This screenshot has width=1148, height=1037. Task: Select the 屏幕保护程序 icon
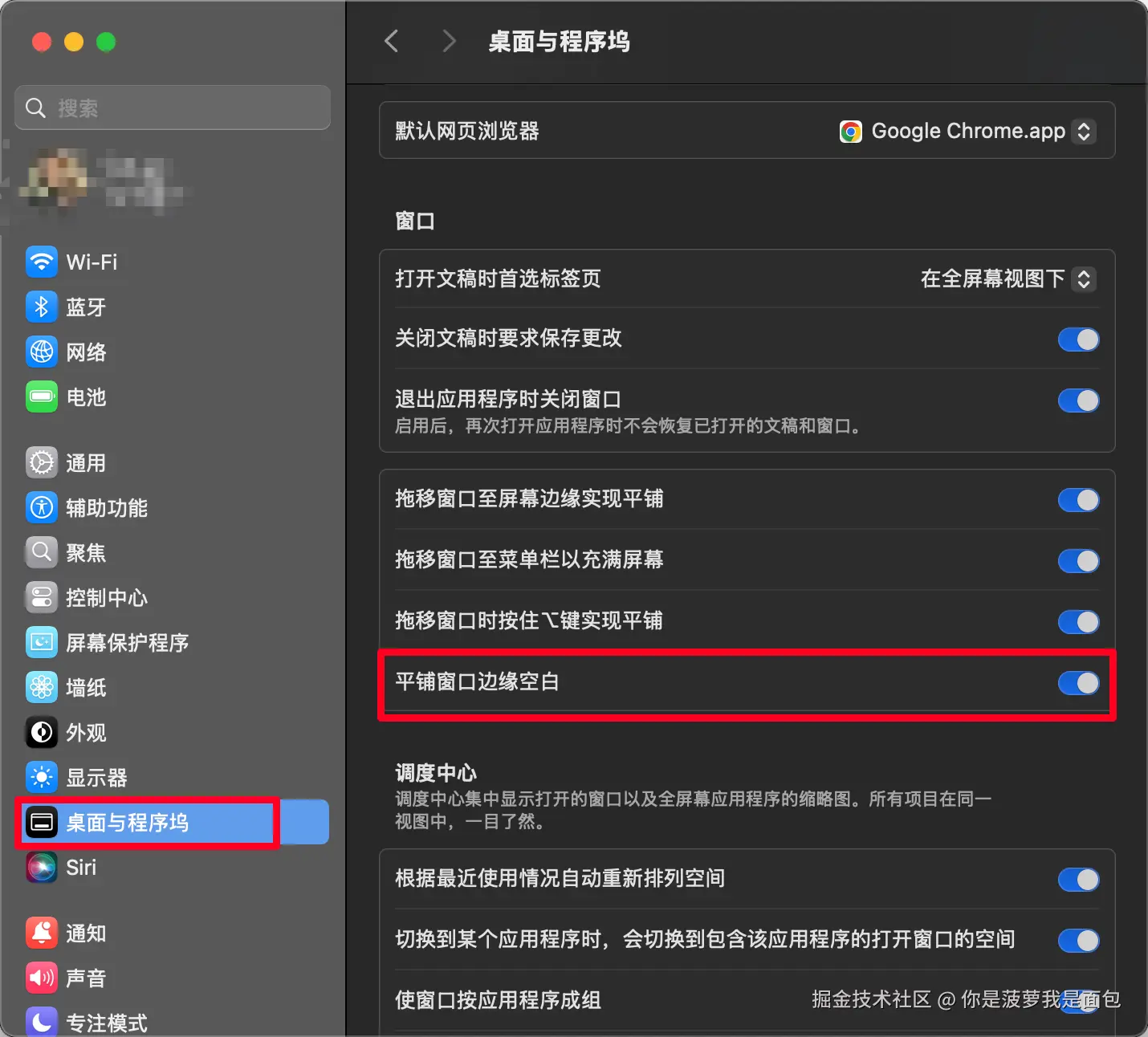coord(42,642)
